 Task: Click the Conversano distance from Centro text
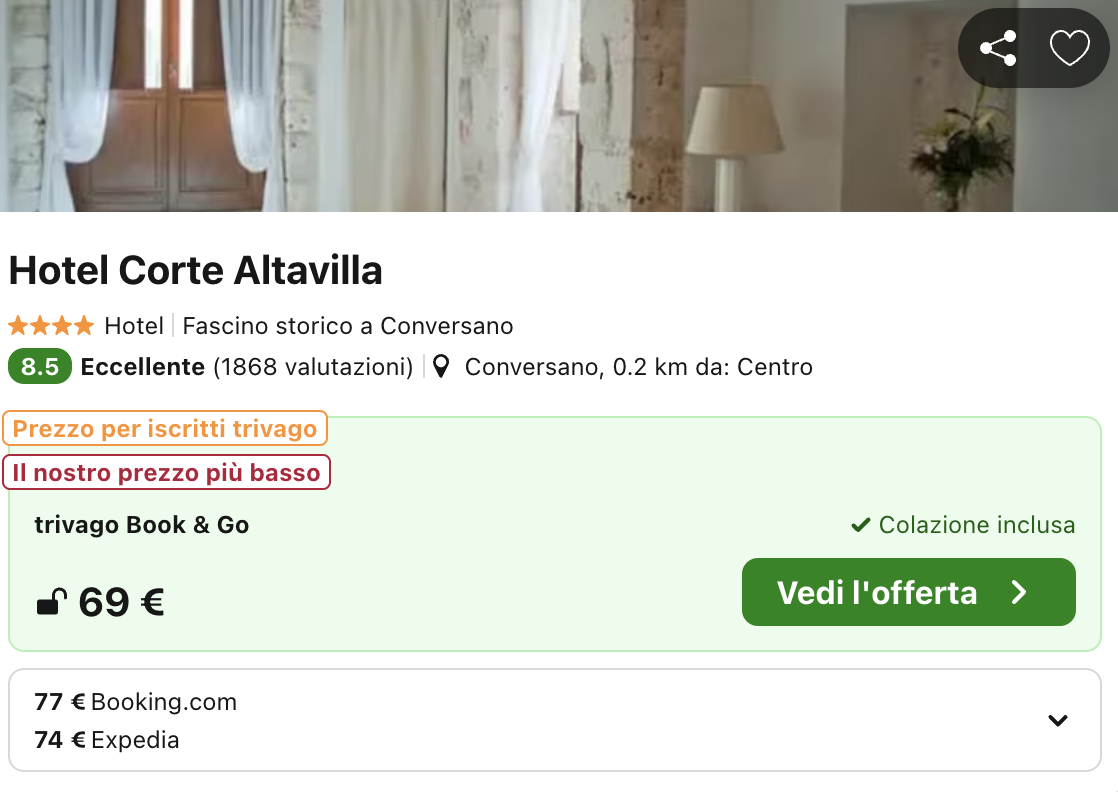(x=638, y=367)
